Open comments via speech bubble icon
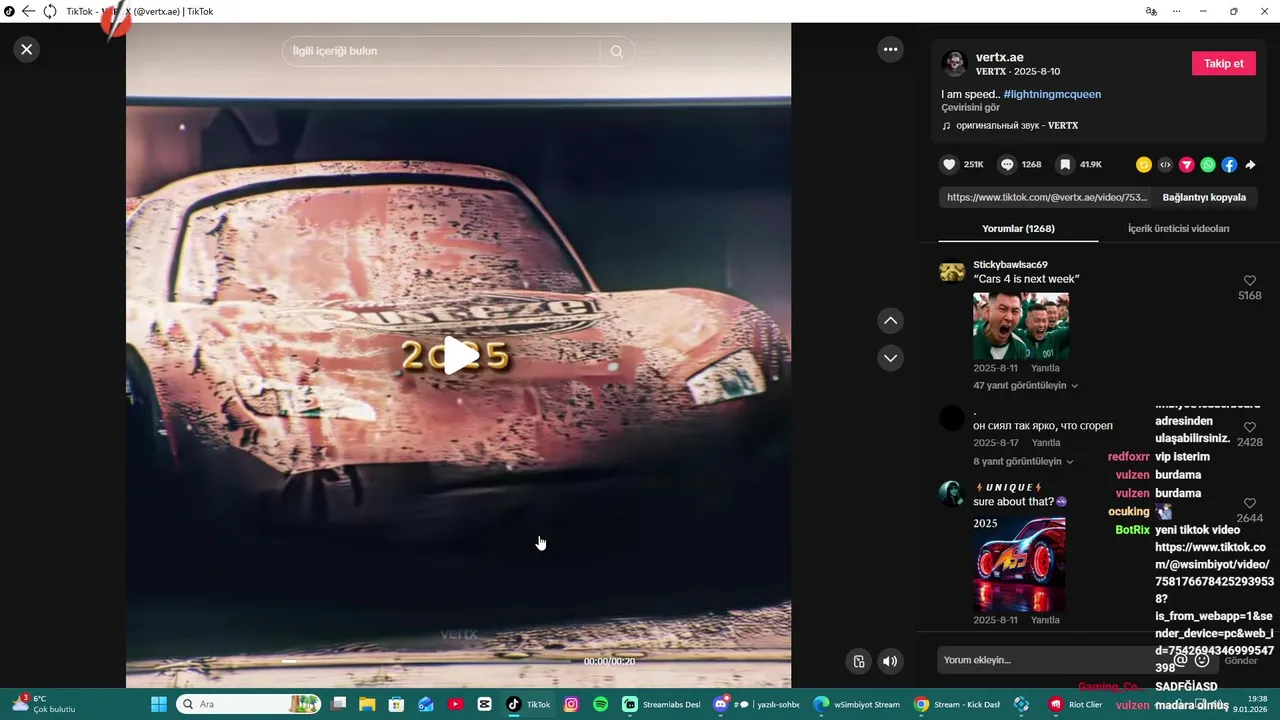Viewport: 1280px width, 720px height. click(1007, 164)
